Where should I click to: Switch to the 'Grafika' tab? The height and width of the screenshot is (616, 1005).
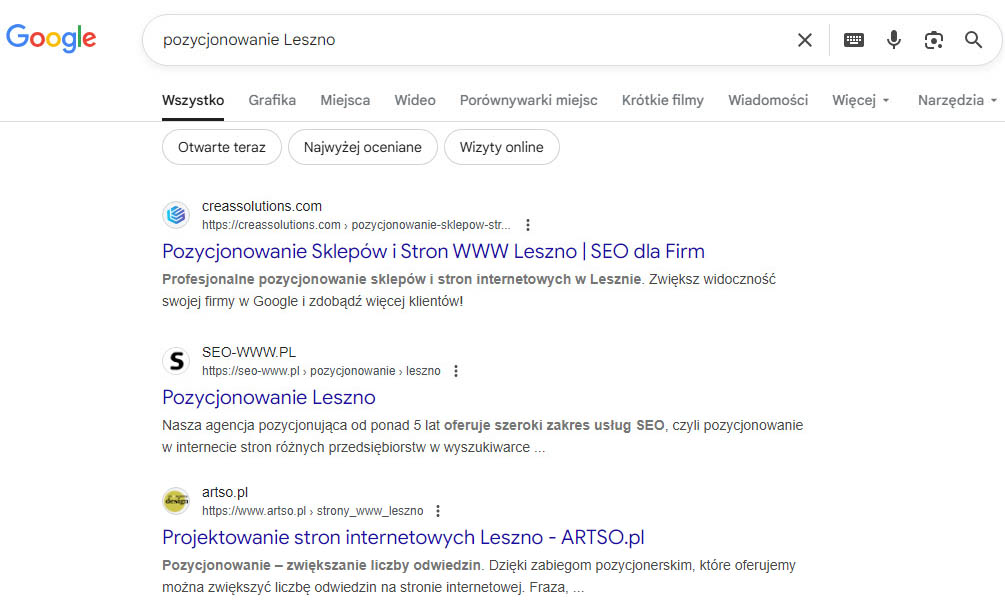pos(272,100)
